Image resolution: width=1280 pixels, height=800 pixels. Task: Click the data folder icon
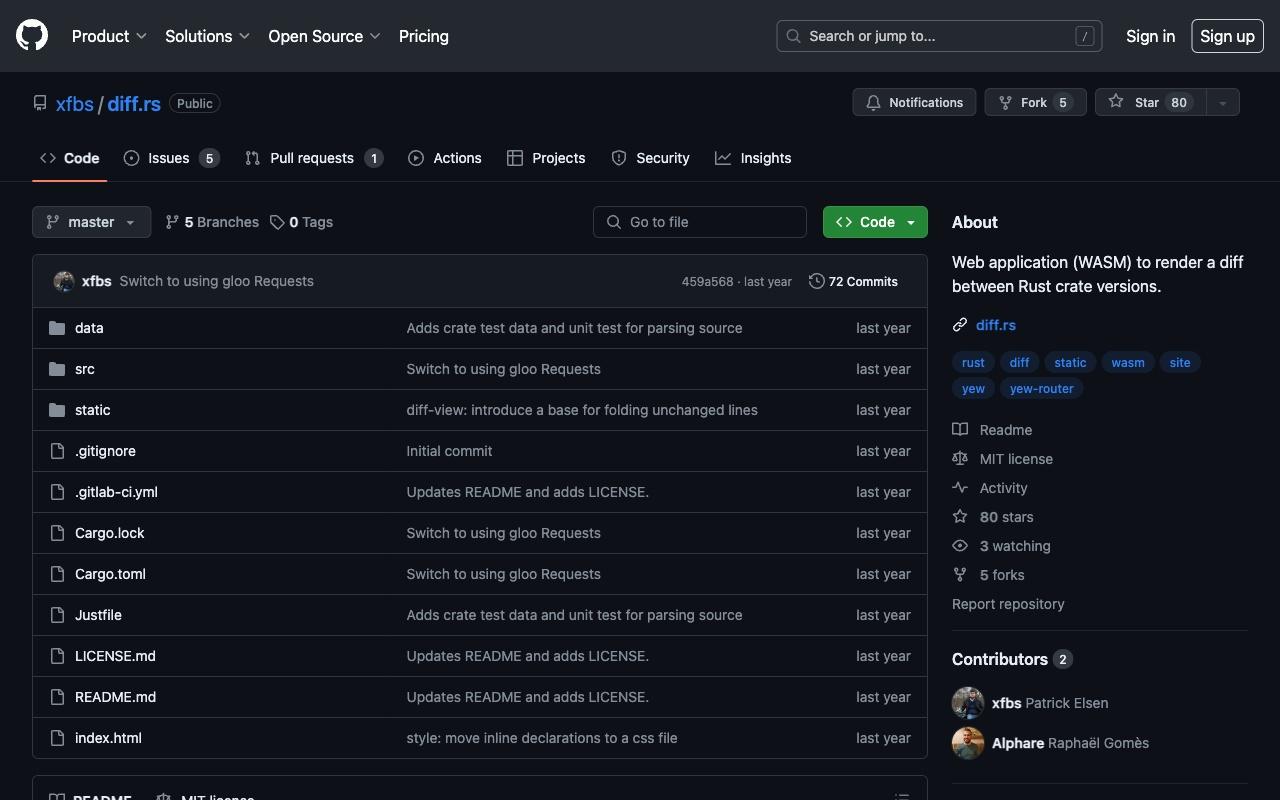click(x=57, y=328)
